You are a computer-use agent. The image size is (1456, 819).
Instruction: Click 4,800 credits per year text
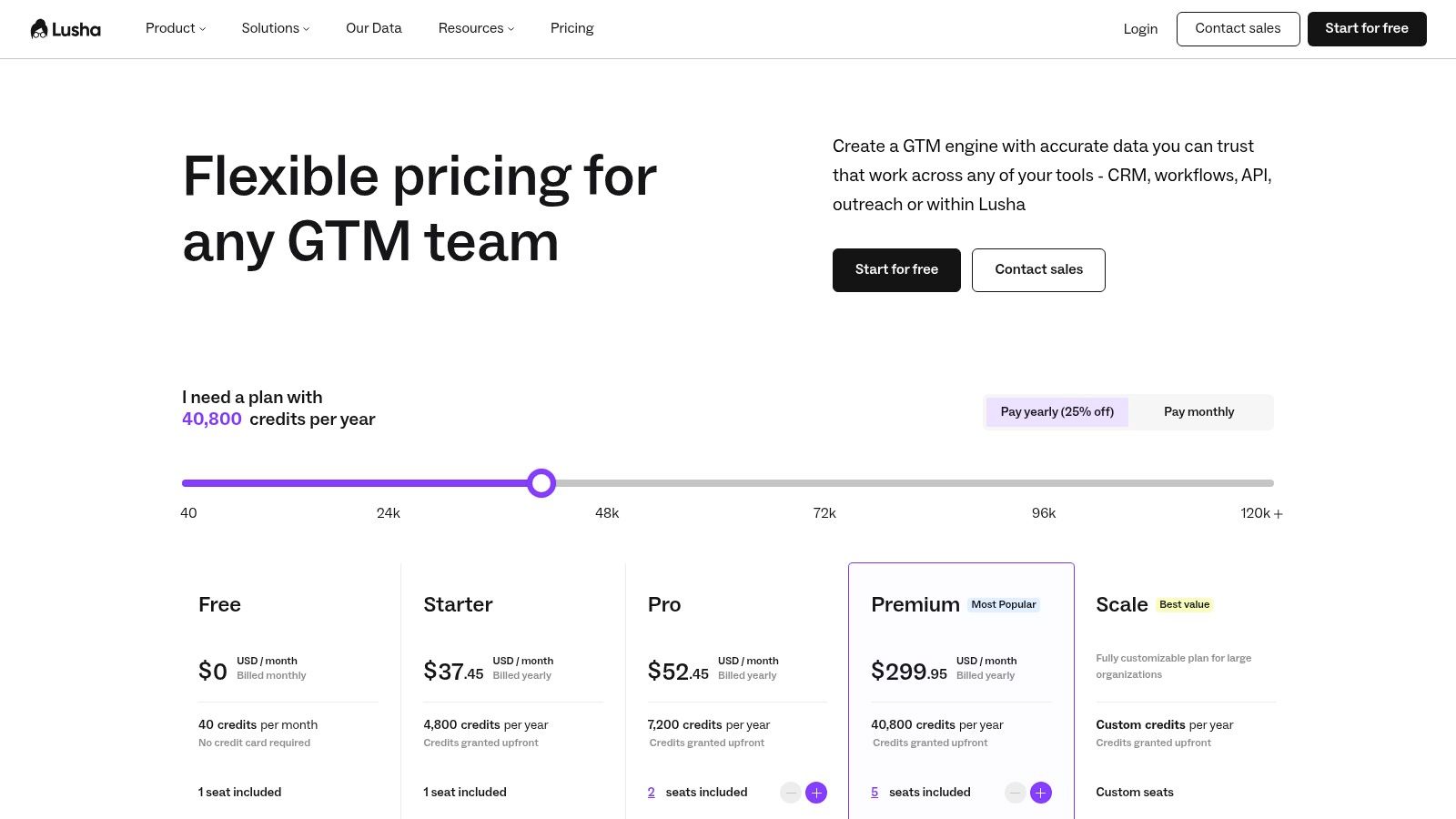486,725
